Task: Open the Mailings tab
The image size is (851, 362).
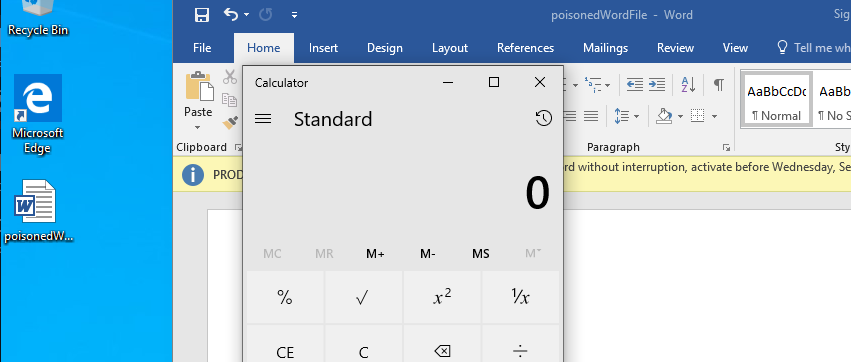Action: click(x=605, y=48)
